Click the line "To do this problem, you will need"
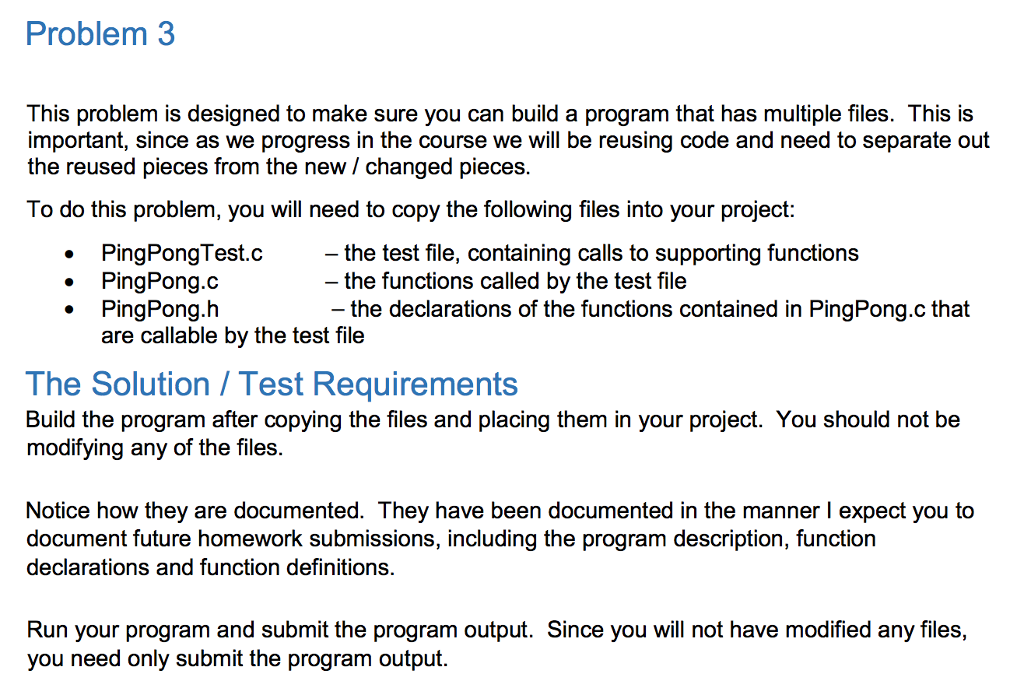 coord(410,211)
